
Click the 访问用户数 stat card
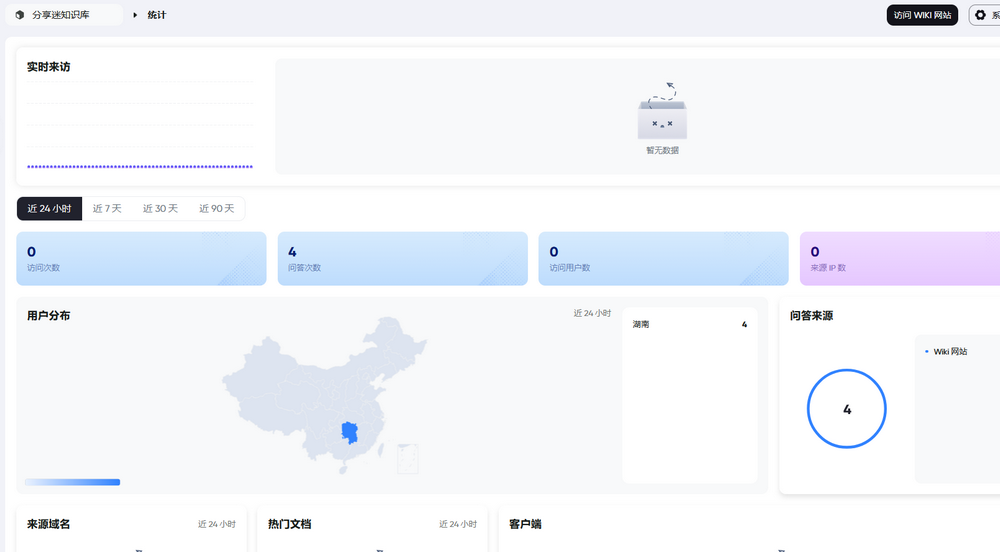[x=663, y=259]
